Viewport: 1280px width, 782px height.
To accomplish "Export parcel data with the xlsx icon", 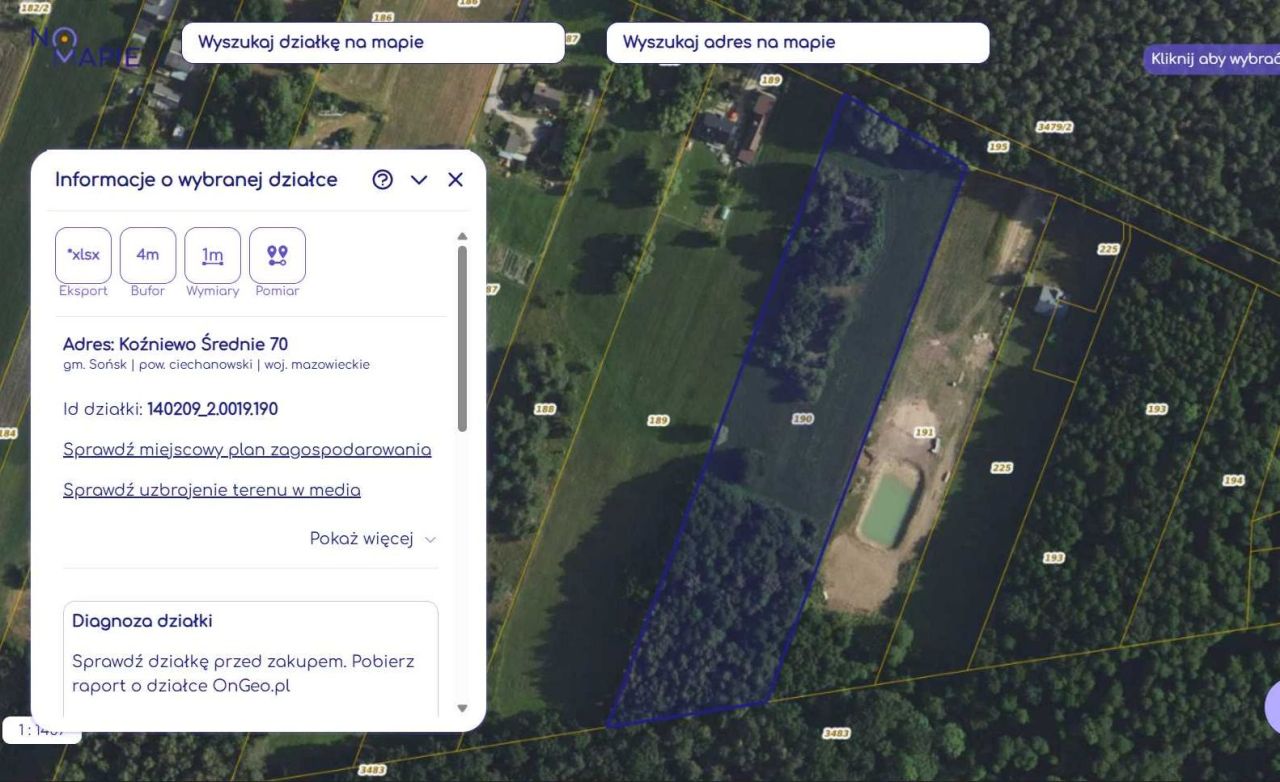I will click(x=83, y=255).
